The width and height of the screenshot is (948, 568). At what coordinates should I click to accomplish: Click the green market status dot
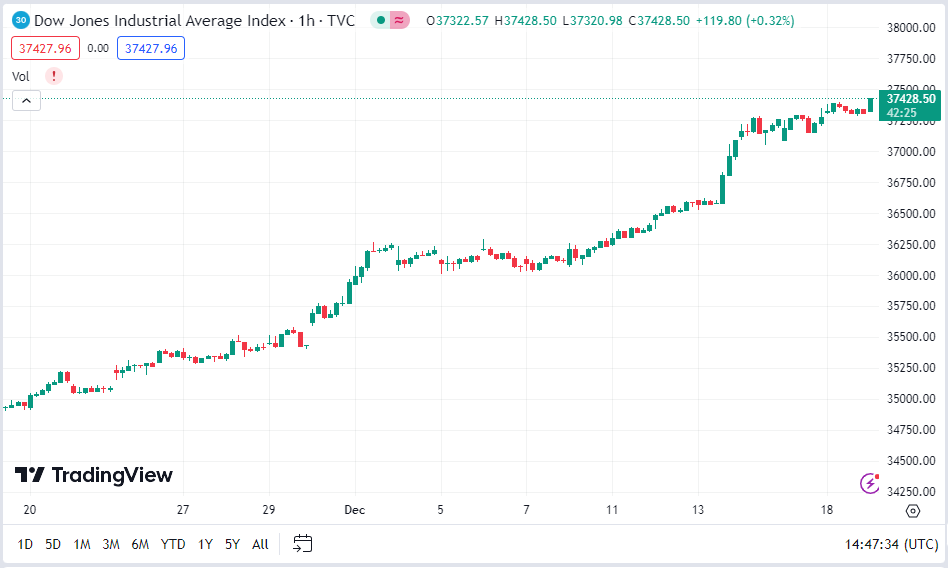tap(381, 20)
